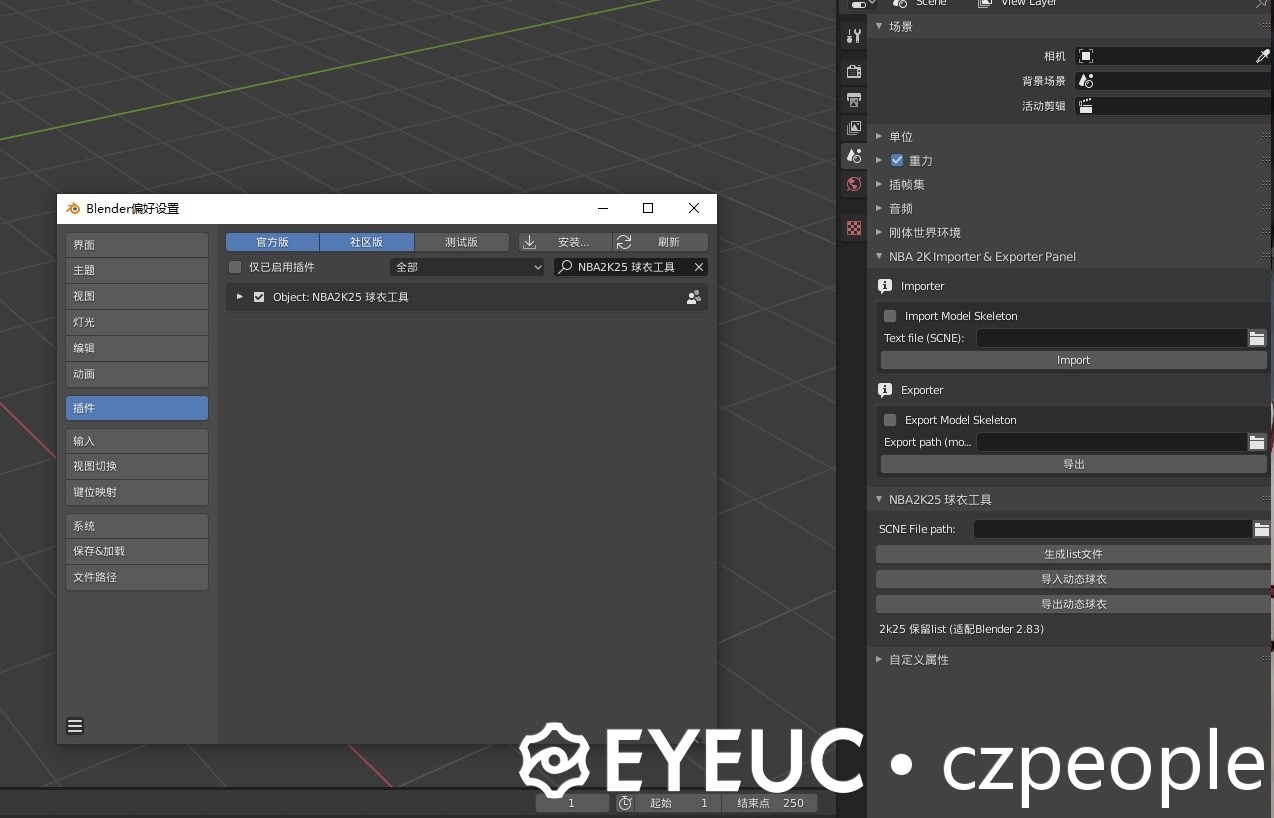1274x818 pixels.
Task: Click the folder icon for Text file (SCNE)
Action: 1257,338
